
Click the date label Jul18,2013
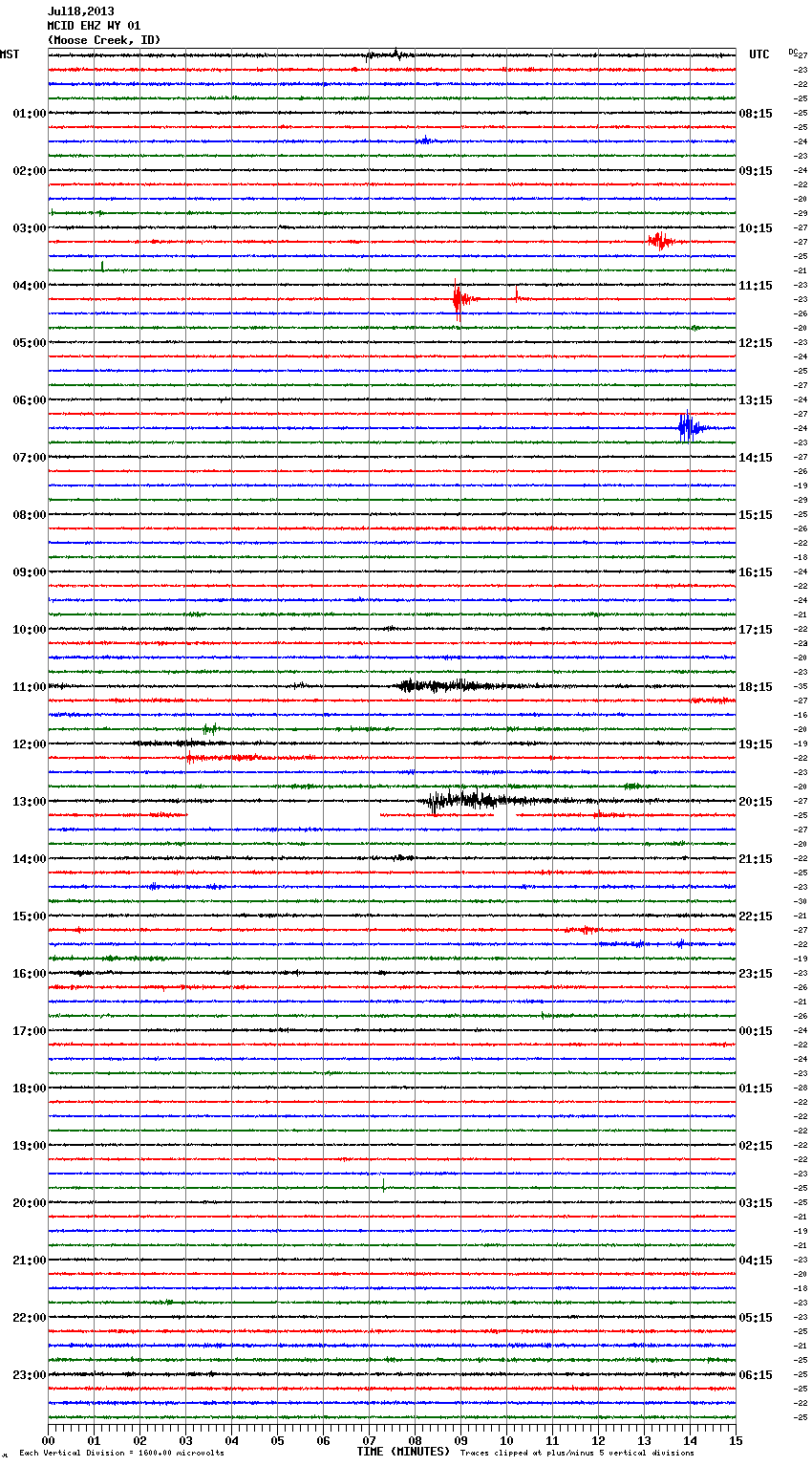(x=80, y=11)
